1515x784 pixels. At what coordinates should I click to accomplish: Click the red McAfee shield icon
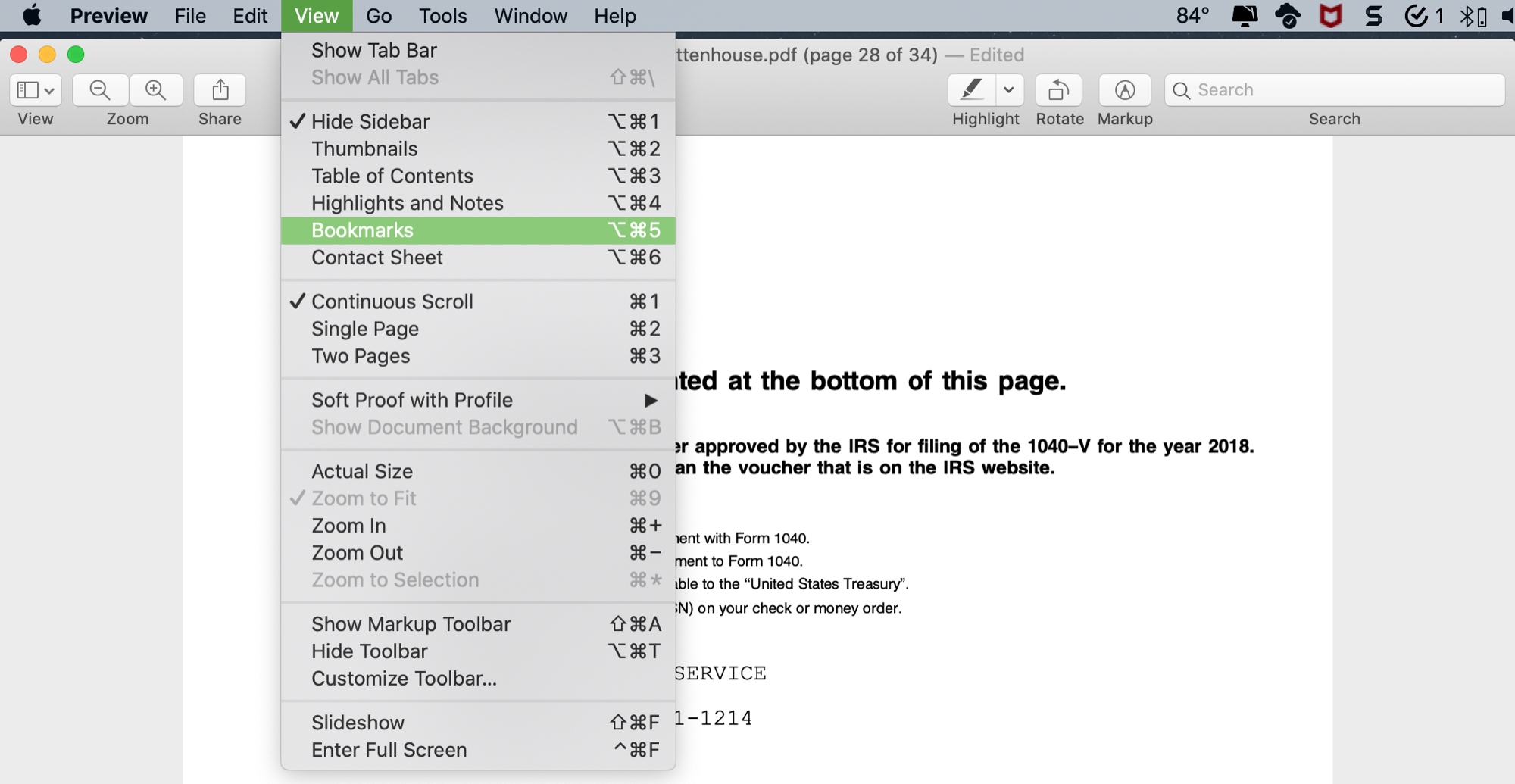tap(1330, 16)
